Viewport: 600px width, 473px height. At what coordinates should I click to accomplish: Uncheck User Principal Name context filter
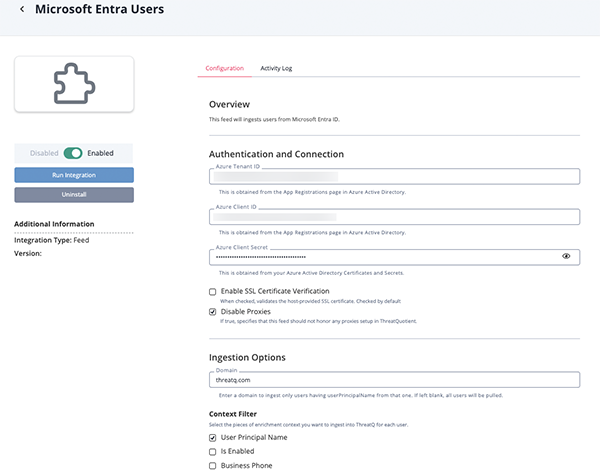tap(212, 437)
